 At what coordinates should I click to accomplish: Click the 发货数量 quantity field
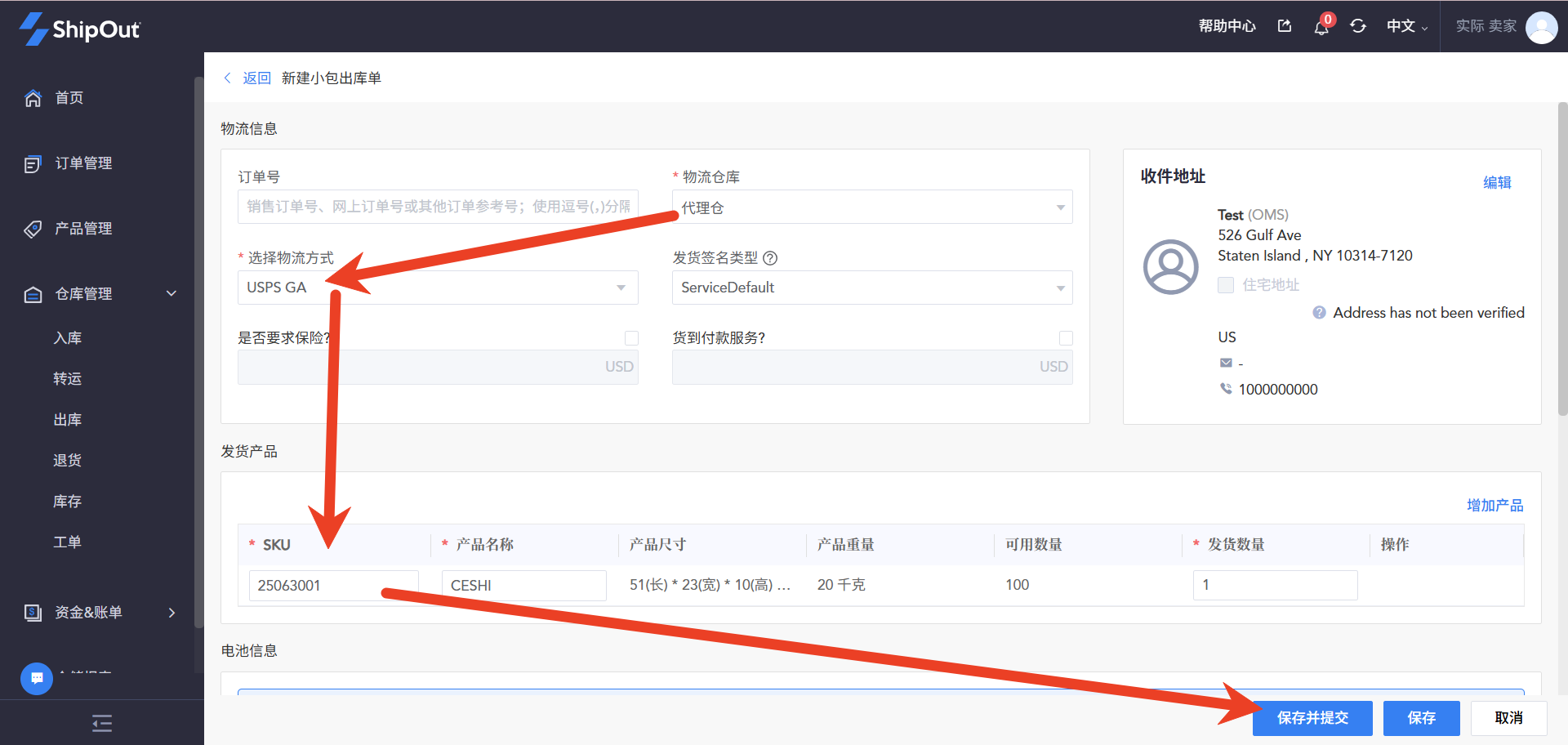1275,585
